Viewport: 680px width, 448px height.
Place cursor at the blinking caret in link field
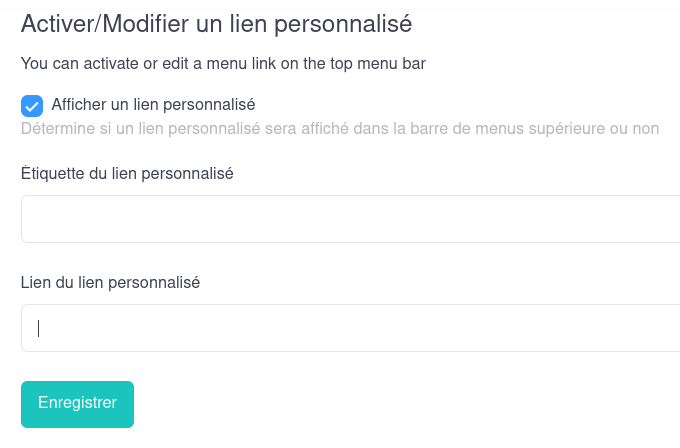(x=39, y=328)
